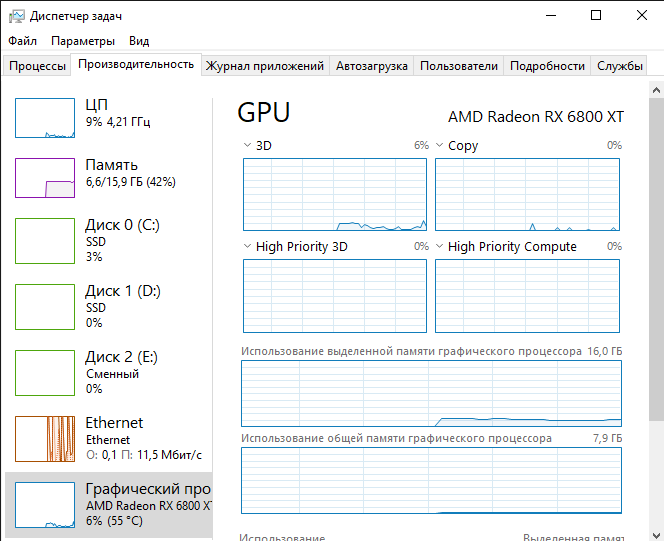Open the Параметры menu
664x541 pixels.
pyautogui.click(x=83, y=41)
